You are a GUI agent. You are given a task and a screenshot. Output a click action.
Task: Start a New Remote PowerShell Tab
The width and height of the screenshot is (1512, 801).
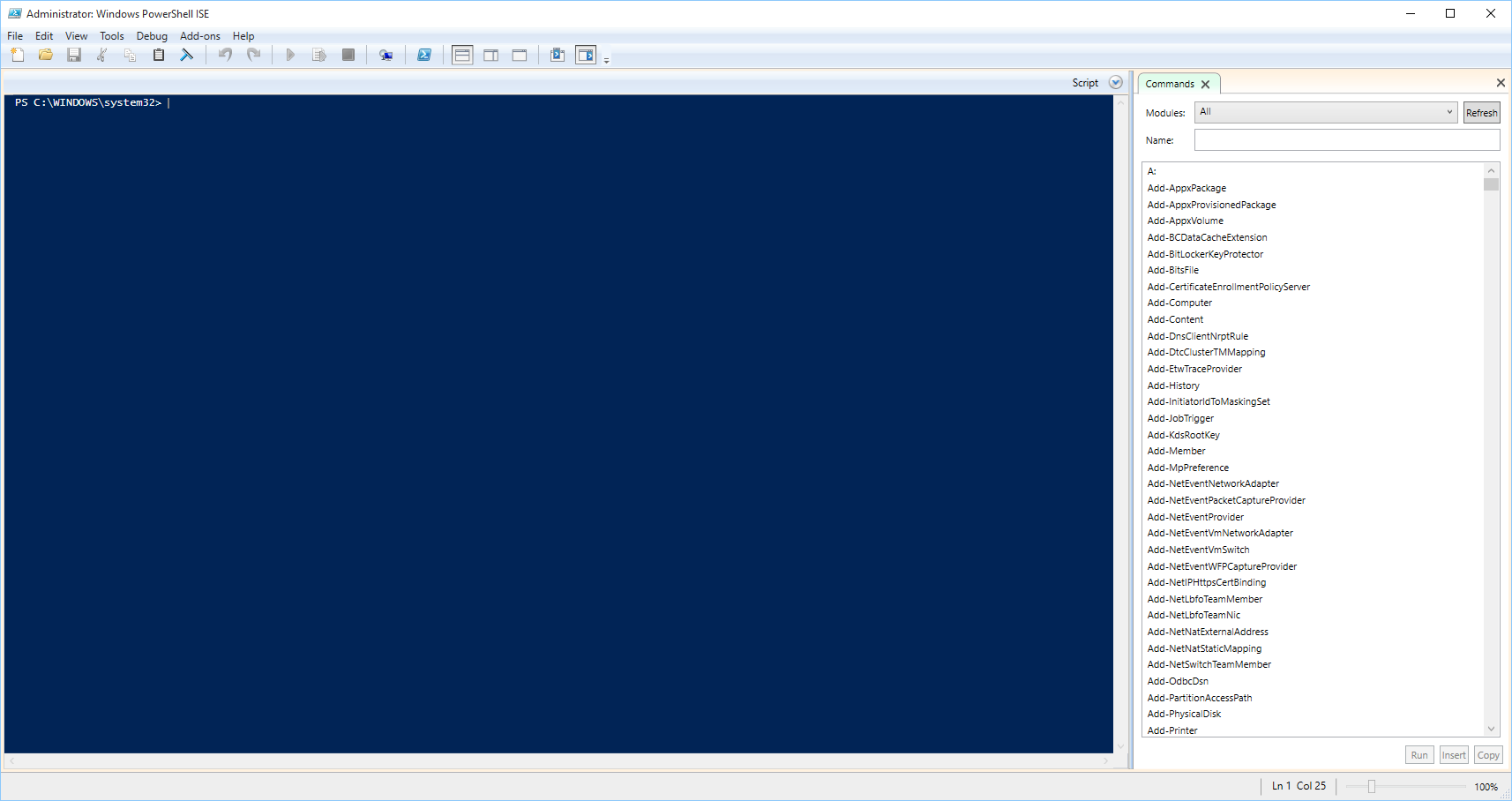[x=385, y=55]
